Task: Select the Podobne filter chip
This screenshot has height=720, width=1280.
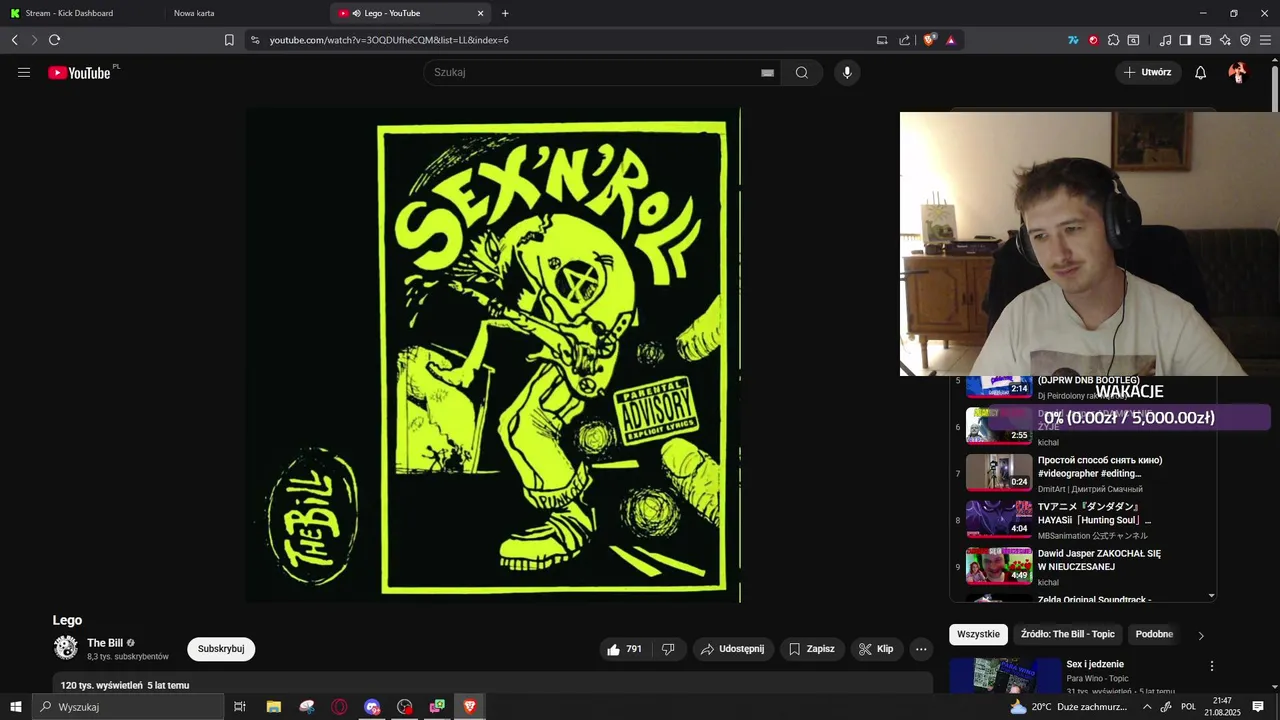Action: tap(1154, 634)
